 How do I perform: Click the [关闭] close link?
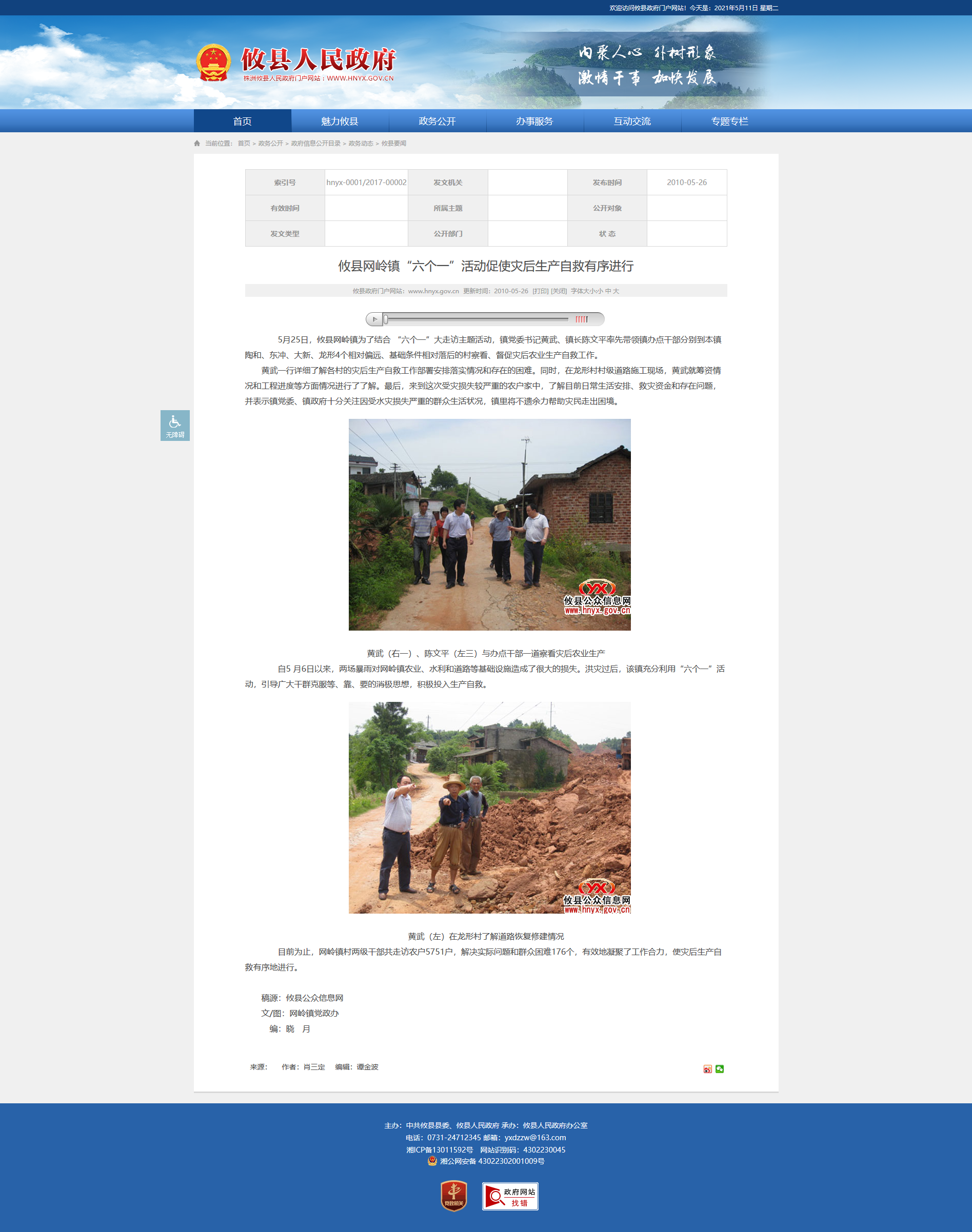coord(559,291)
